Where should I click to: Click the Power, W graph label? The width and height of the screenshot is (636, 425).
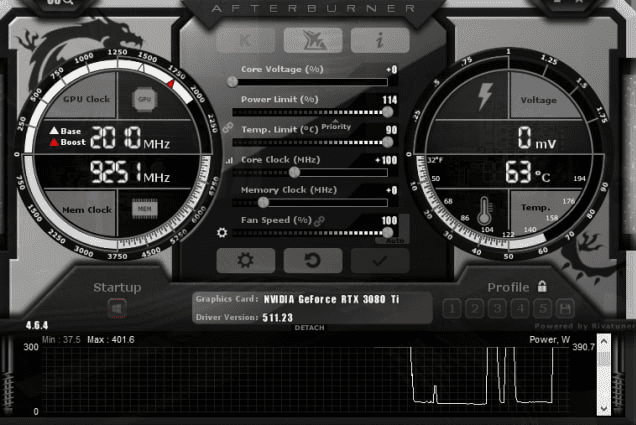pos(550,340)
